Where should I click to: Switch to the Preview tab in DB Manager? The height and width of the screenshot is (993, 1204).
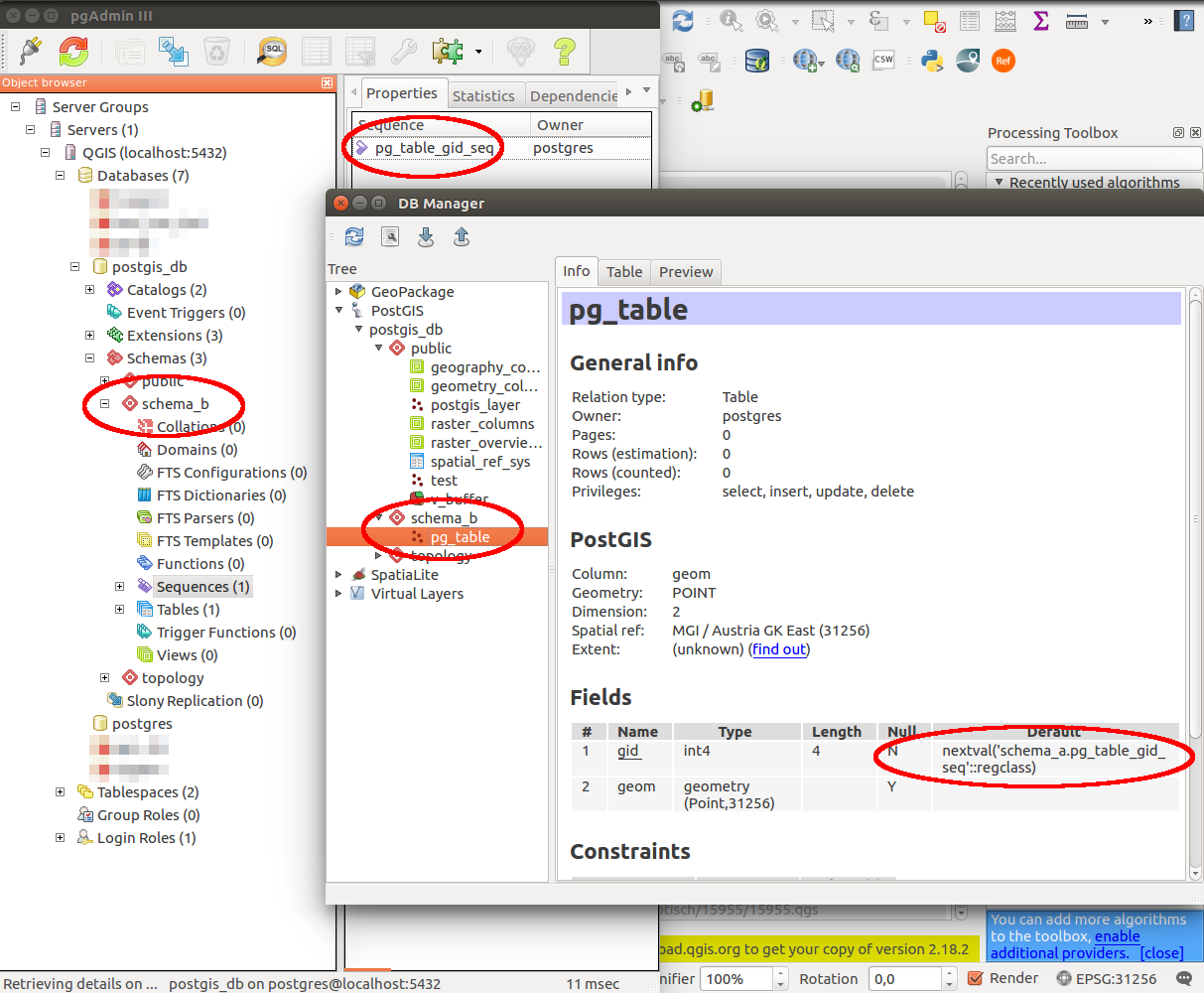686,272
